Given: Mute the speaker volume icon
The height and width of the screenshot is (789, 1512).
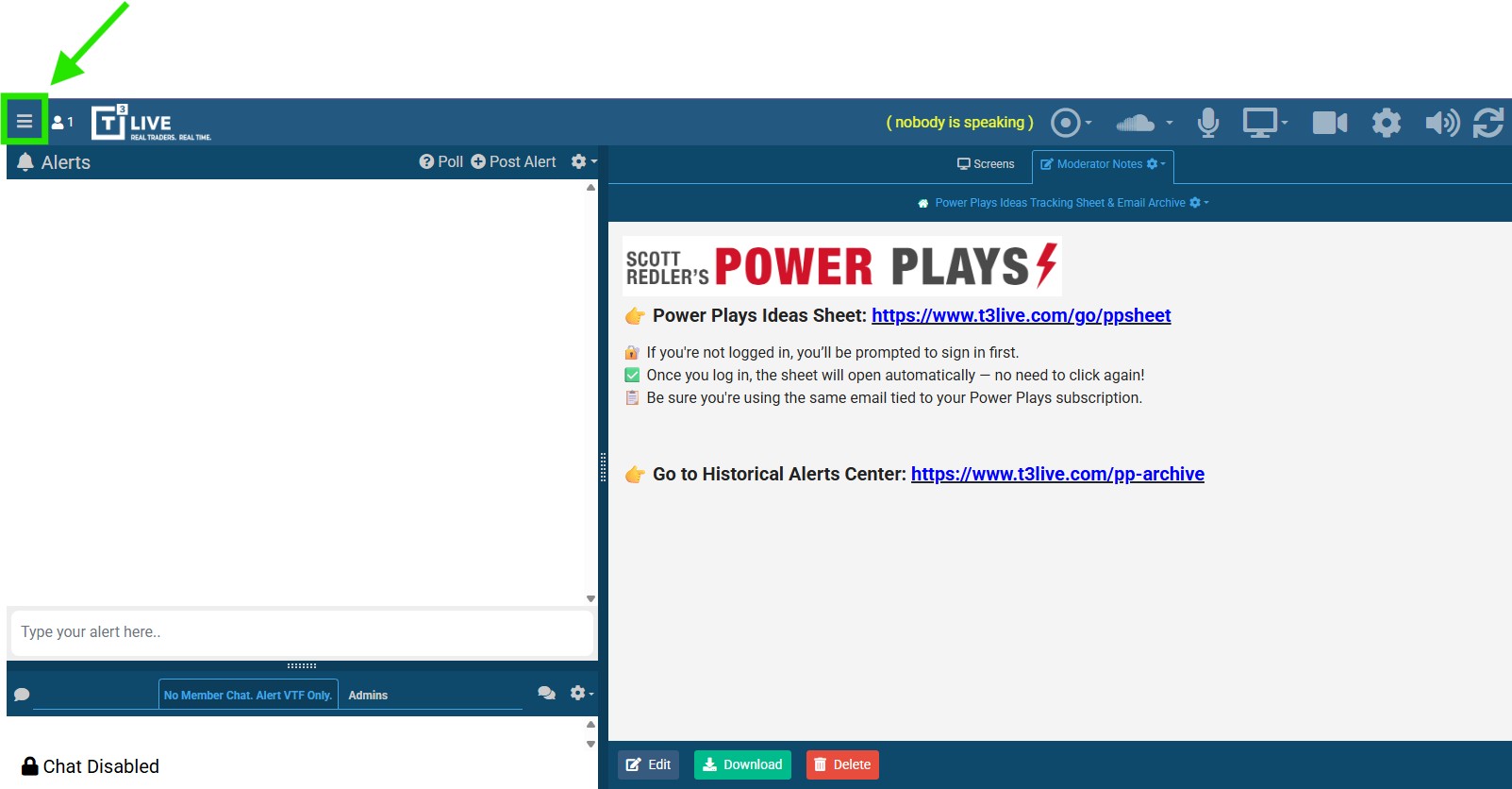Looking at the screenshot, I should coord(1442,123).
